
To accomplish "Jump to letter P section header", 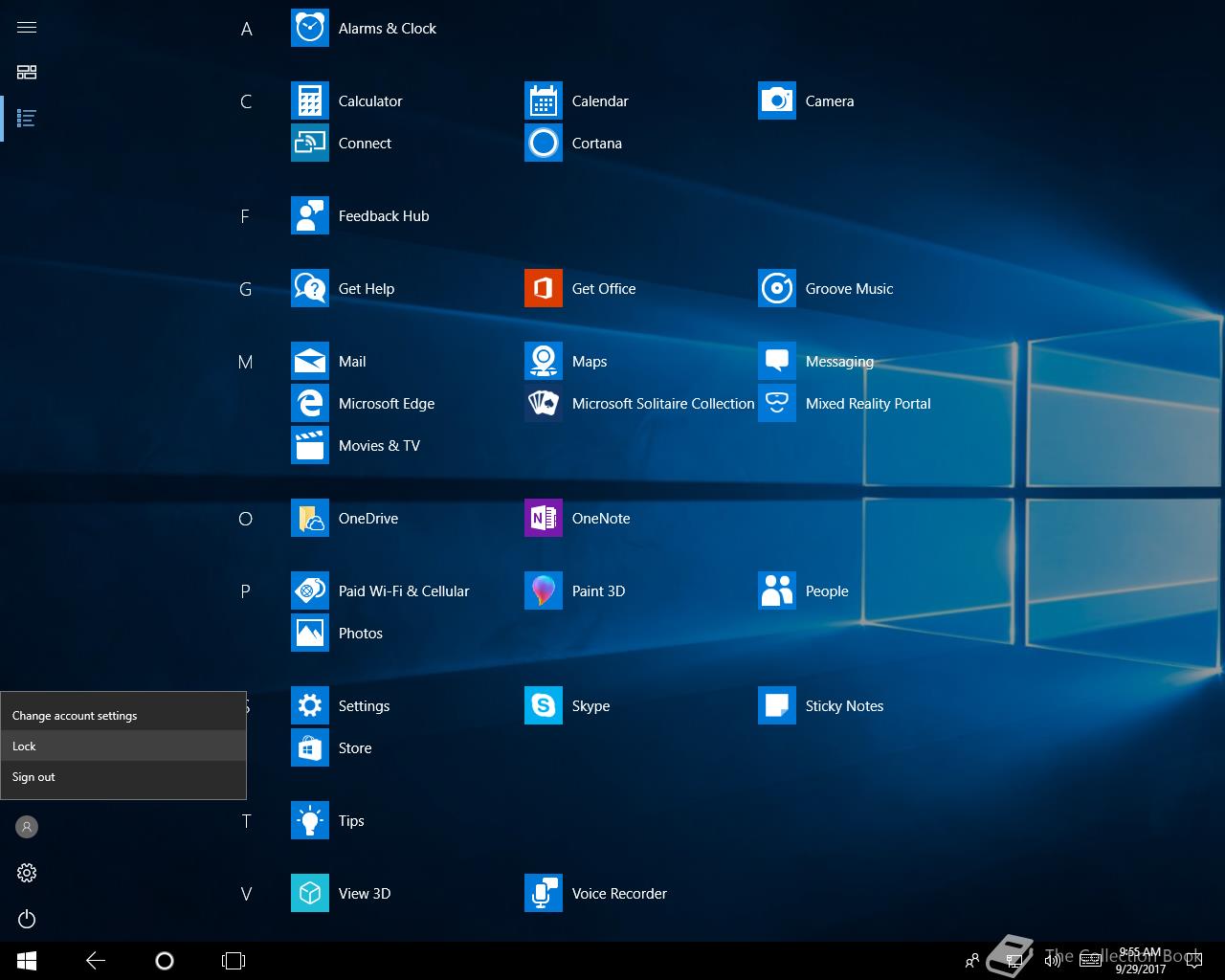I will pyautogui.click(x=245, y=591).
